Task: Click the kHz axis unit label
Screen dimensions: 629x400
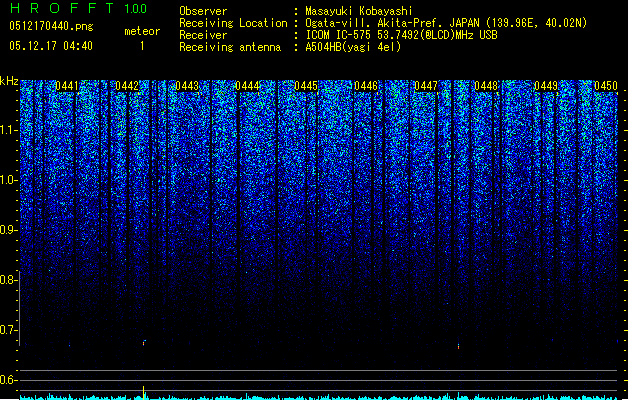Action: pyautogui.click(x=9, y=81)
